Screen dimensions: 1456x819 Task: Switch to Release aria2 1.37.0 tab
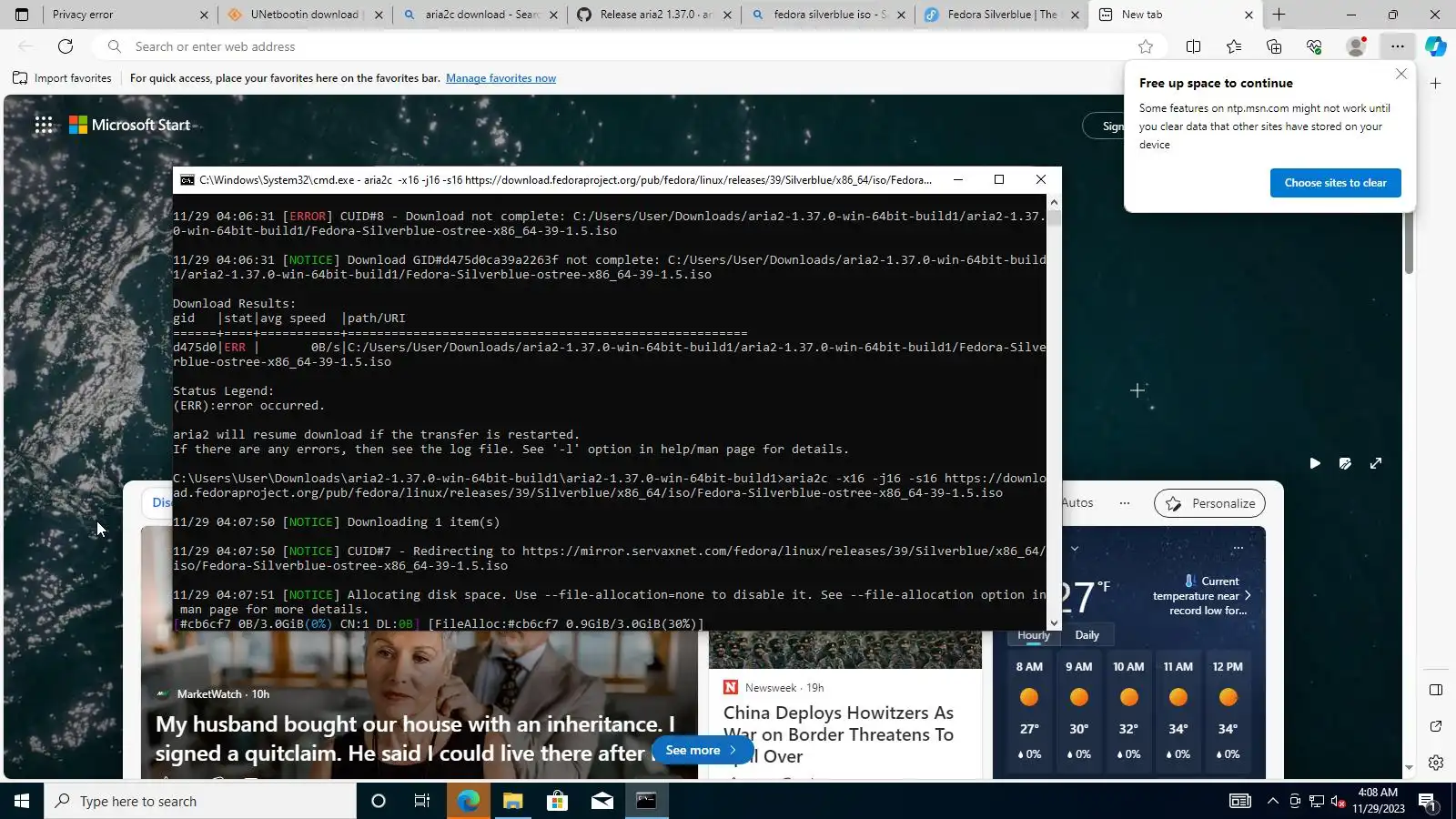click(655, 15)
